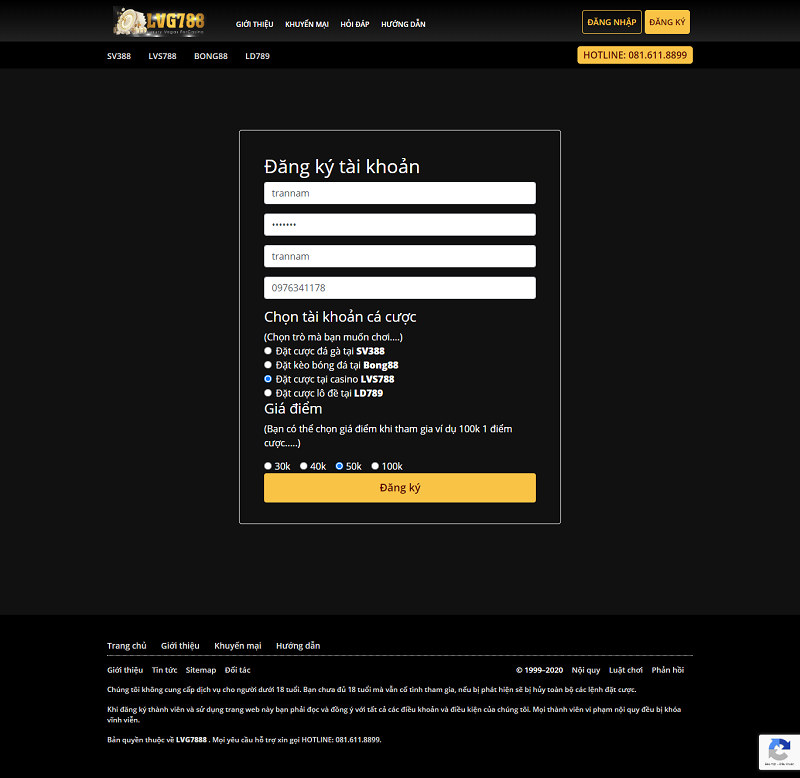Click the LVG7888 copyright text
The image size is (800, 778).
191,740
